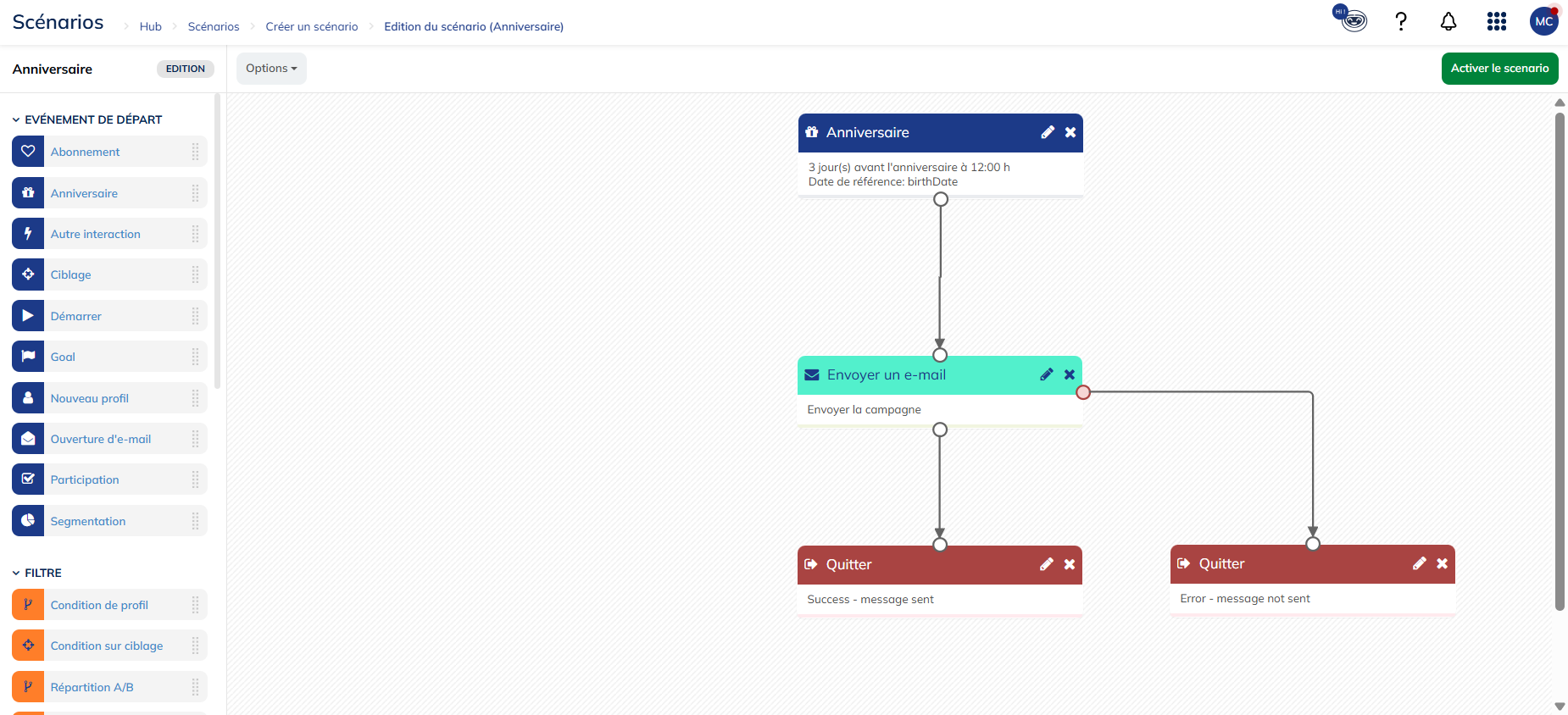Edit the Success Quitter node
Image resolution: width=1568 pixels, height=715 pixels.
tap(1047, 564)
